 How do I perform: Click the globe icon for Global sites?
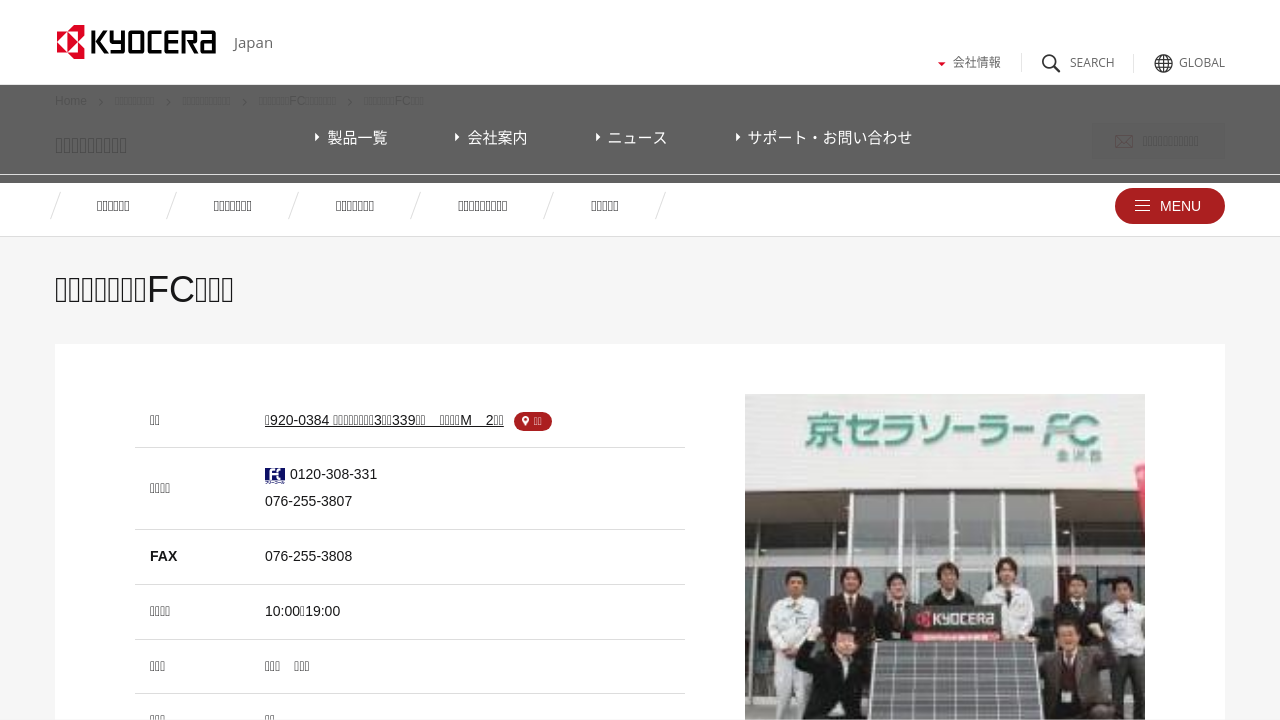(1163, 63)
